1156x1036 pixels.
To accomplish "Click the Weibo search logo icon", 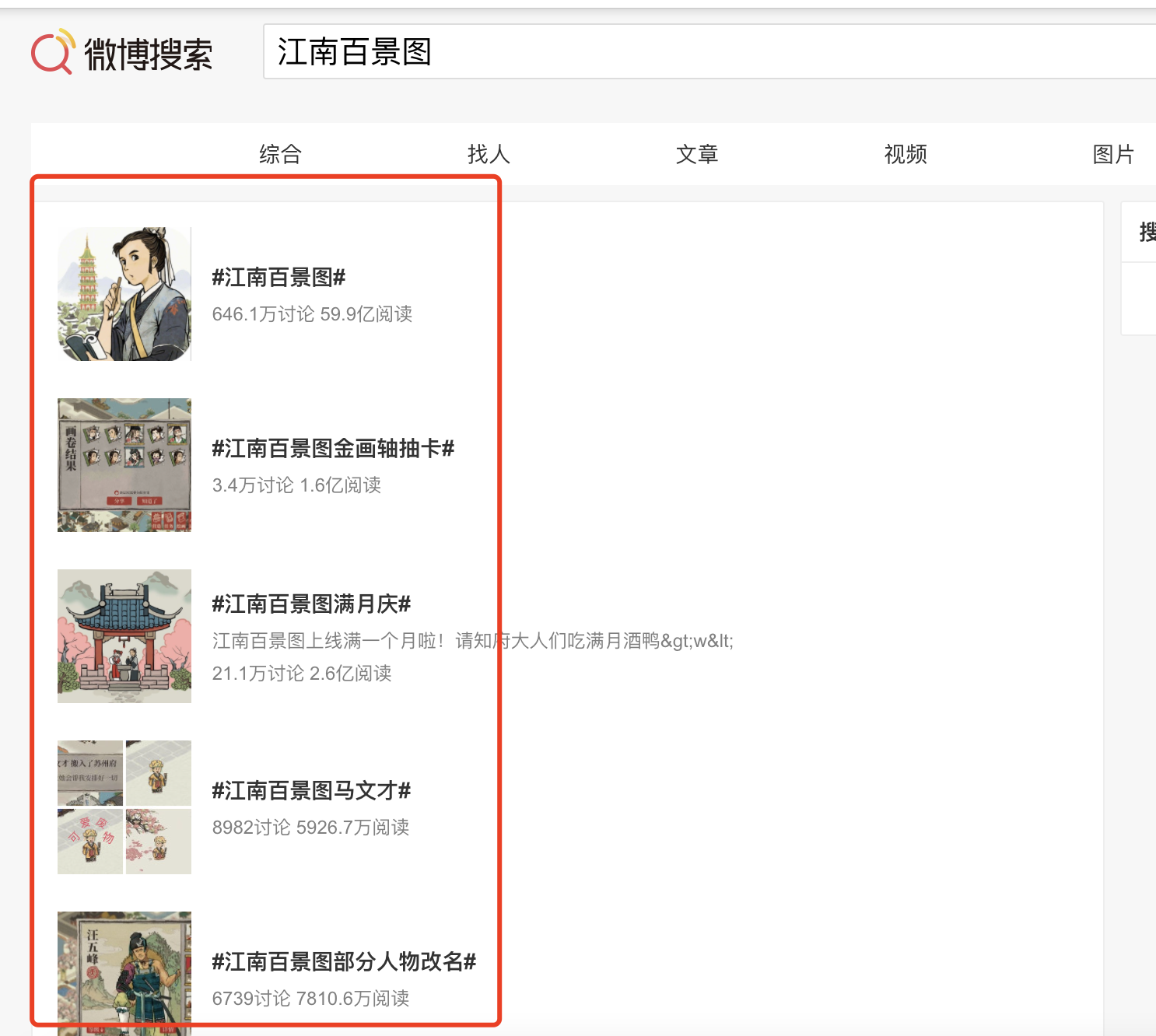I will 53,51.
